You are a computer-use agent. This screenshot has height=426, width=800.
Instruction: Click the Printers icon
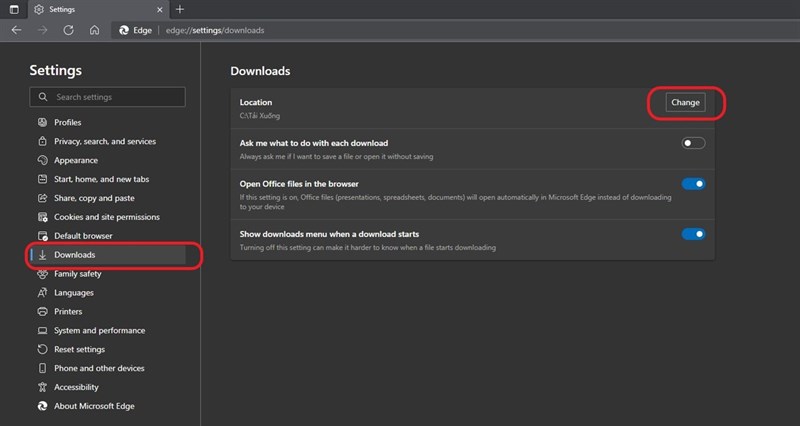(42, 312)
